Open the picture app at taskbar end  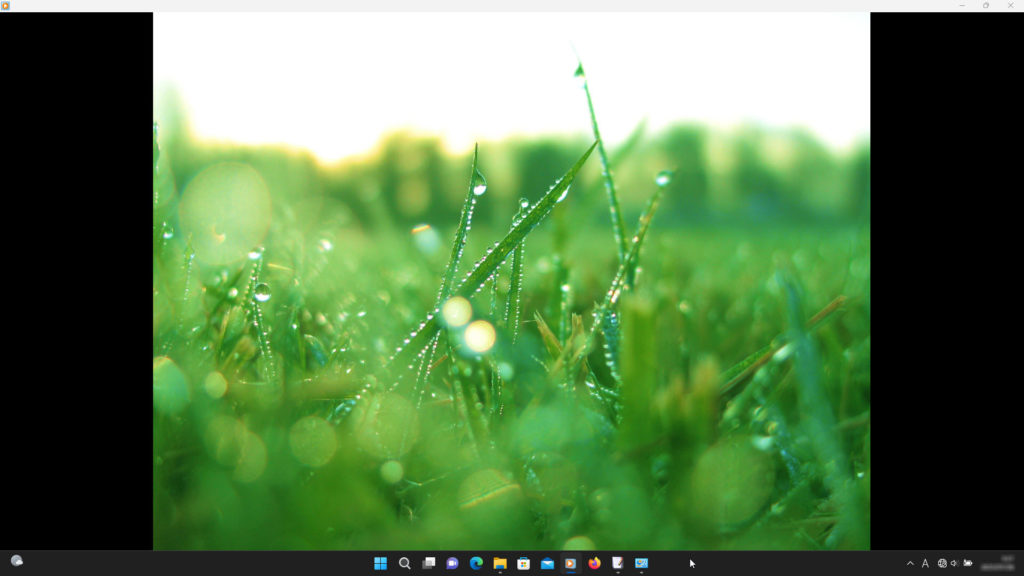pyautogui.click(x=641, y=563)
